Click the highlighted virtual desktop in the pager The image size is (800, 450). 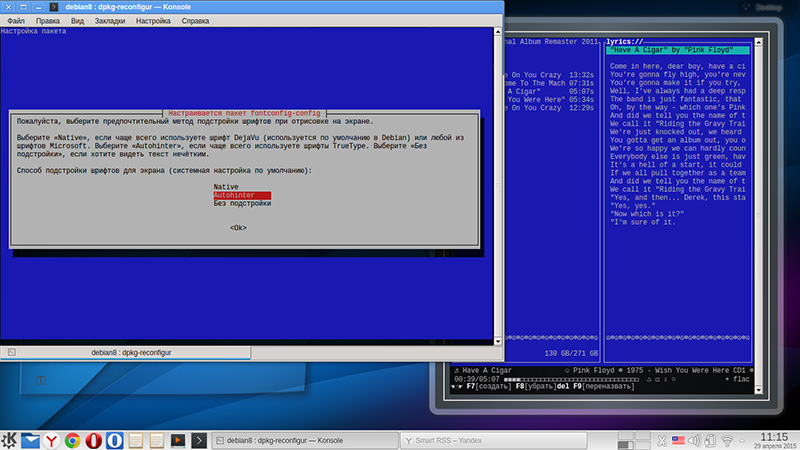pos(626,445)
